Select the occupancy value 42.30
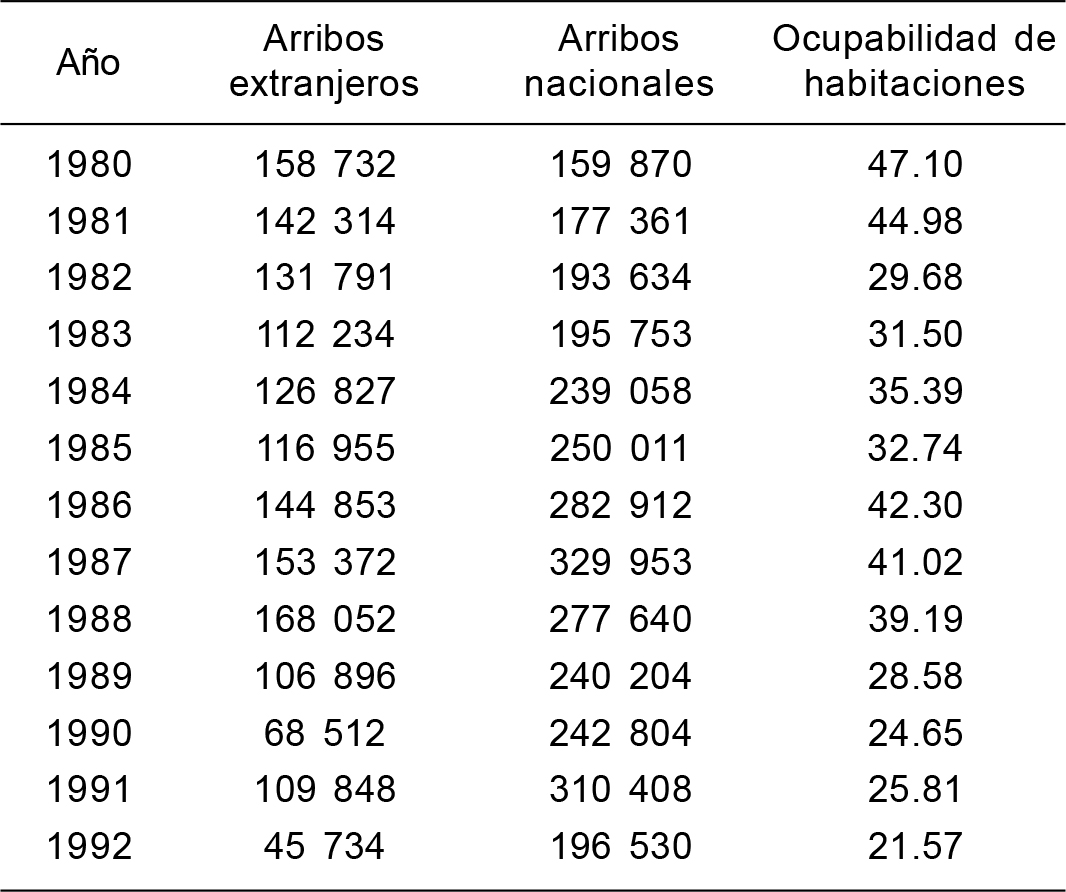 point(915,506)
